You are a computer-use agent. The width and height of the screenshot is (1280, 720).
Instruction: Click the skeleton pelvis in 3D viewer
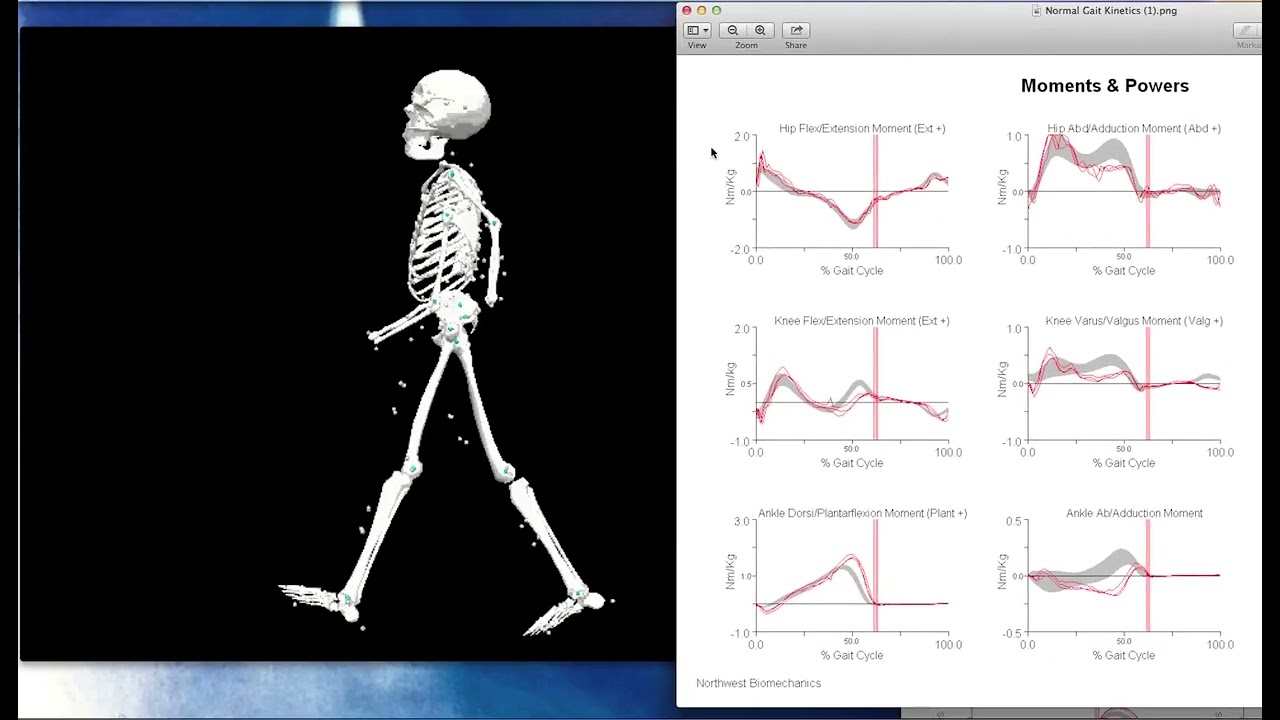pyautogui.click(x=455, y=320)
